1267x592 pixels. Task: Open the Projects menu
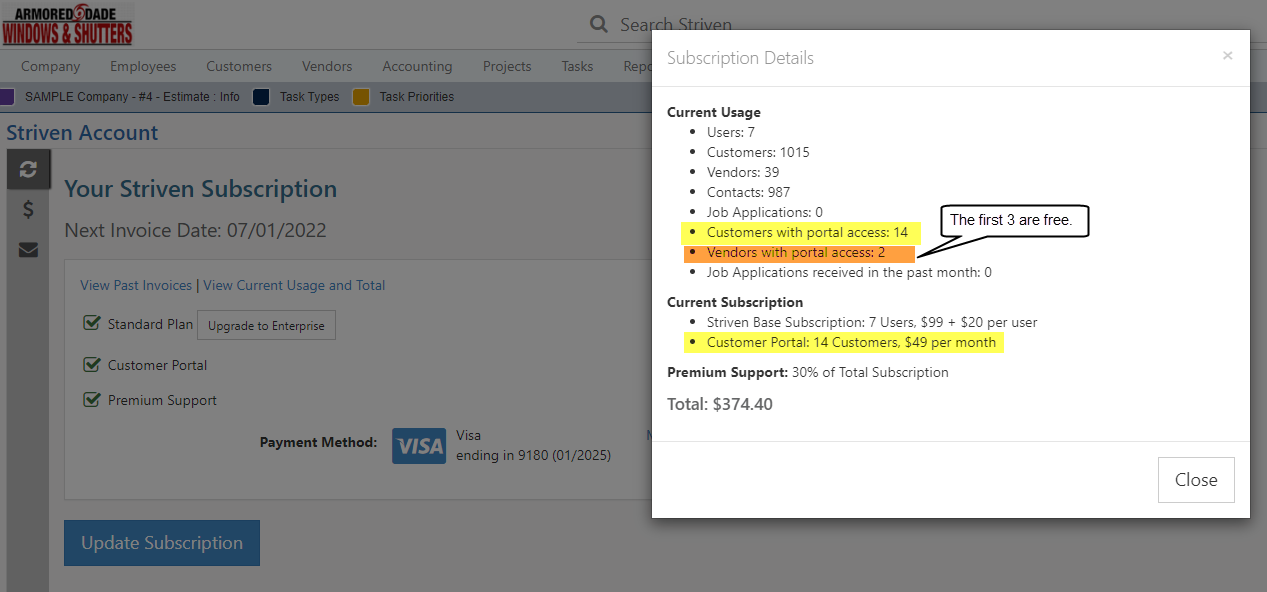tap(507, 66)
